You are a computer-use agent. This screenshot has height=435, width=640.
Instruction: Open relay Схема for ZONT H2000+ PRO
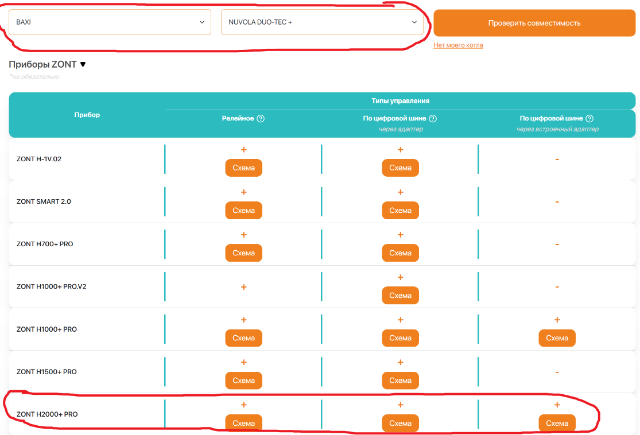243,423
